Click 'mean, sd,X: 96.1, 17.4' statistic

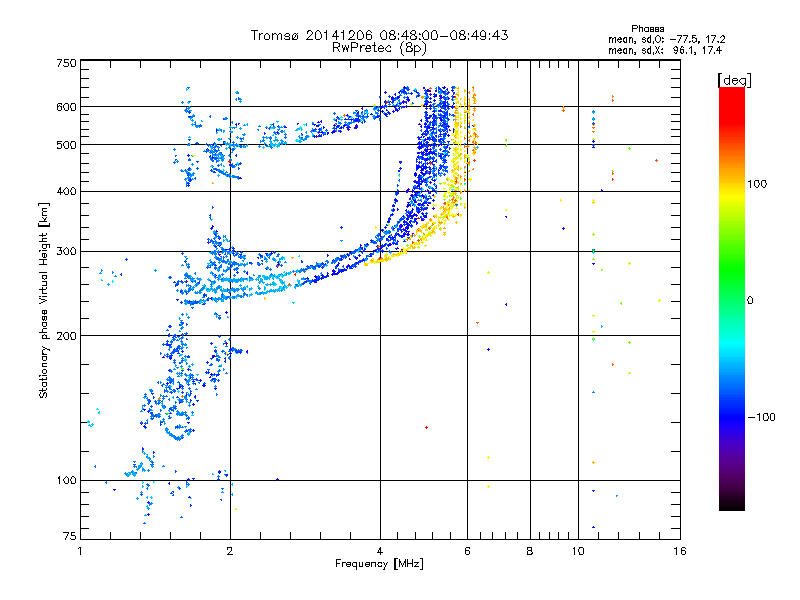(665, 50)
